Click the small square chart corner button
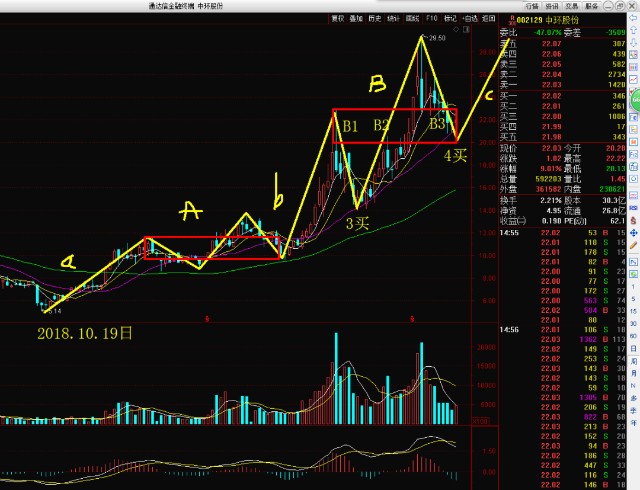The width and height of the screenshot is (640, 490). pyautogui.click(x=466, y=29)
